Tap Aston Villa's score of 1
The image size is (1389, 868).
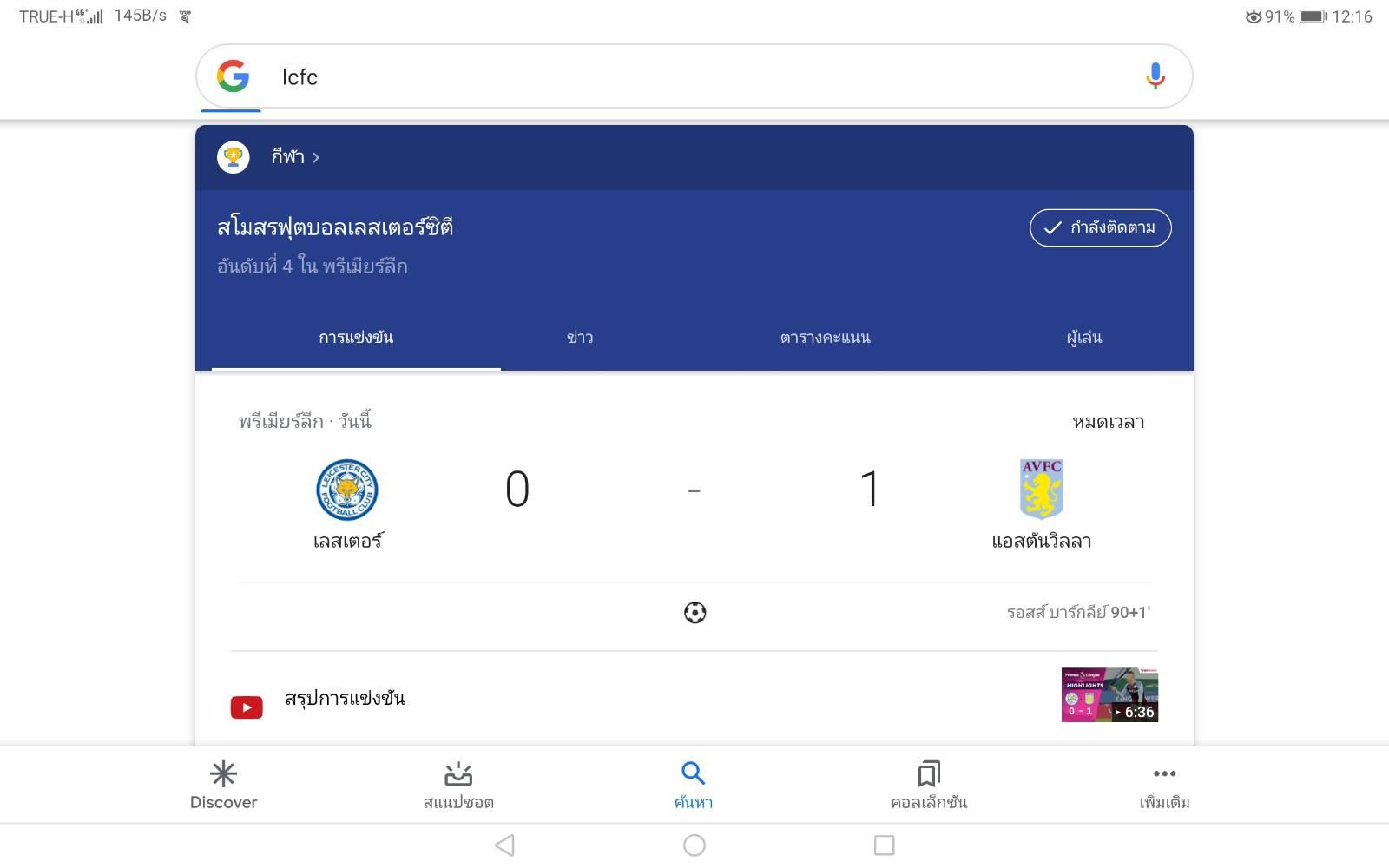pos(869,490)
